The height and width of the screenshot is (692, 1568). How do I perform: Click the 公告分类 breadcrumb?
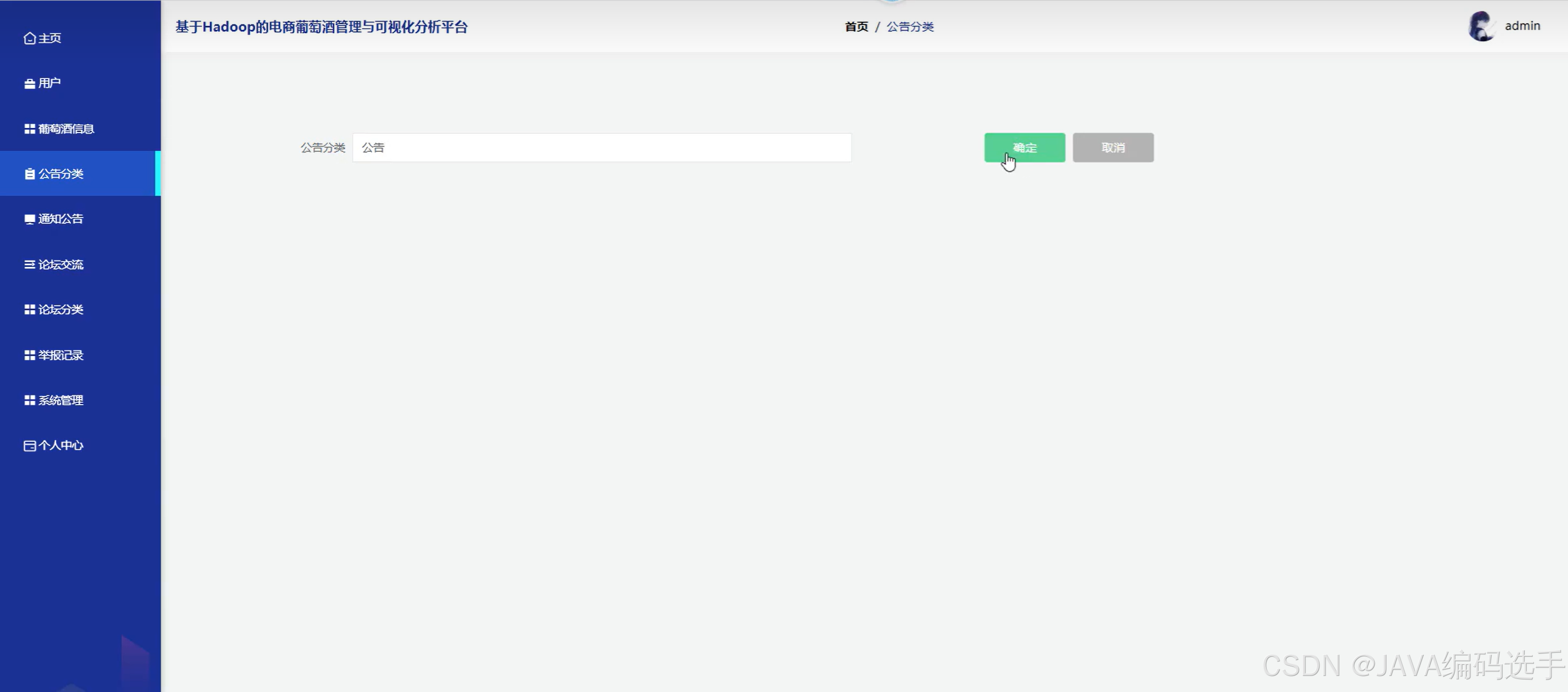click(x=910, y=27)
